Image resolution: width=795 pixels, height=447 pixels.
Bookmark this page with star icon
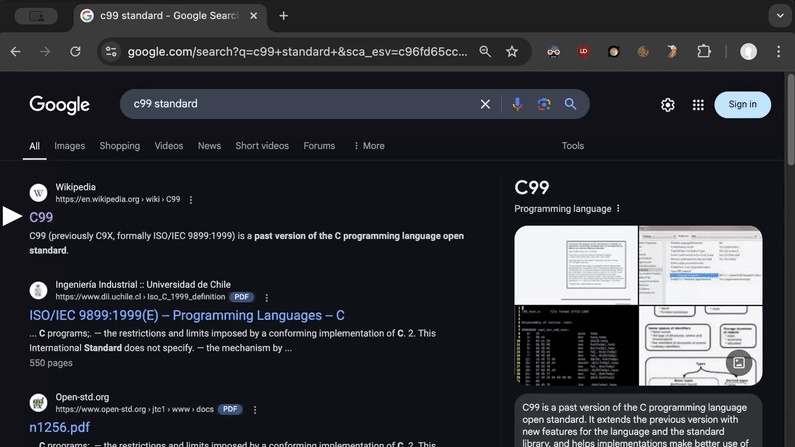pyautogui.click(x=512, y=51)
